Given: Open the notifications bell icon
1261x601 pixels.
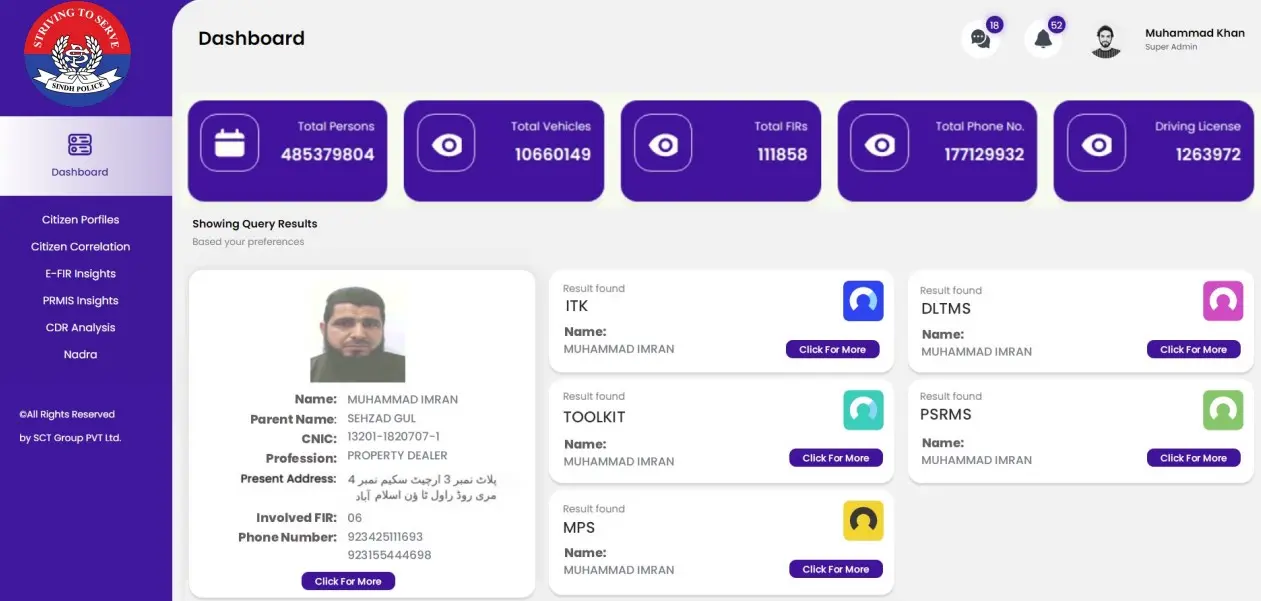Looking at the screenshot, I should click(x=1043, y=39).
